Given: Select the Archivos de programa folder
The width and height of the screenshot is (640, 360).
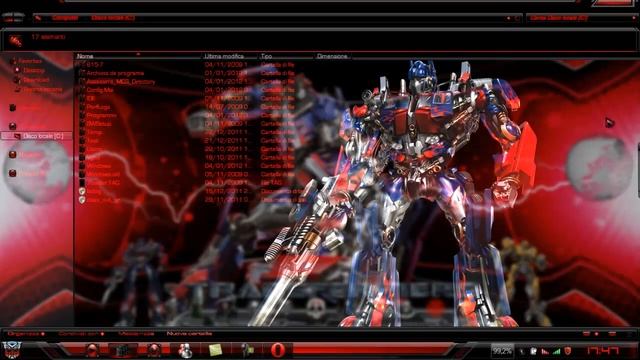Looking at the screenshot, I should coord(116,73).
